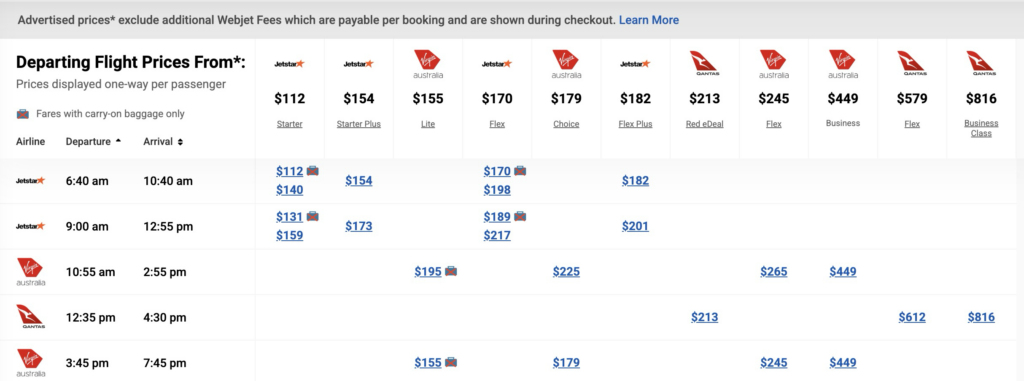Click the carry-on baggage icon beside the $112 fare
Viewport: 1024px width, 381px height.
[313, 171]
